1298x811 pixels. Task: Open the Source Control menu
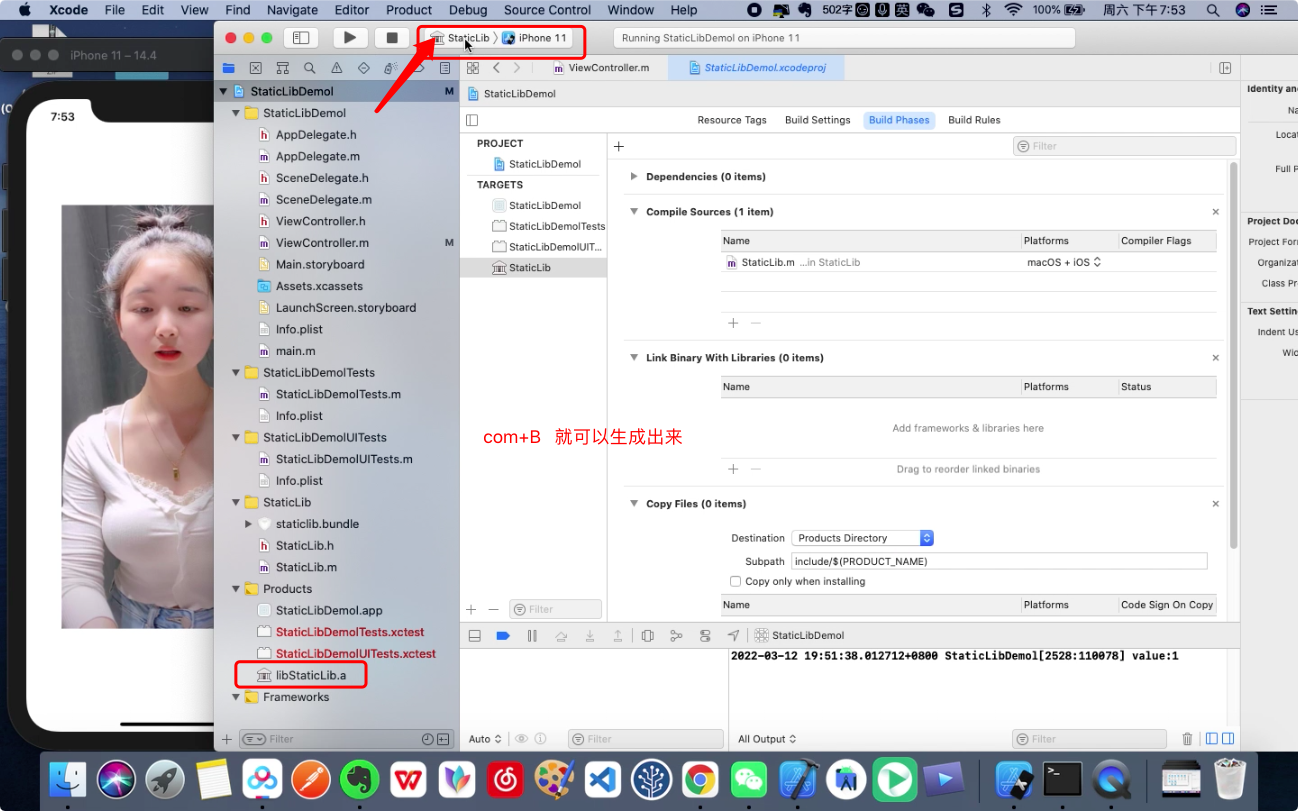(547, 10)
